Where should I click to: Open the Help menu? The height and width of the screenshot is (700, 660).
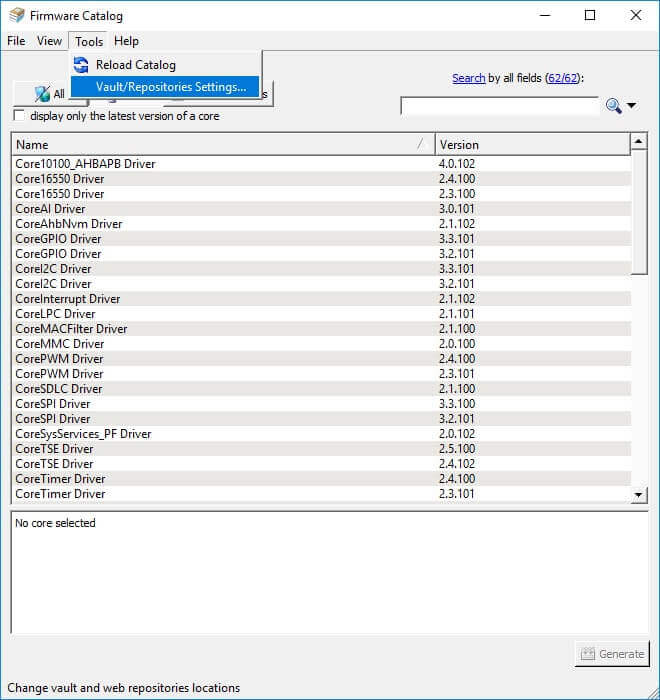click(126, 41)
